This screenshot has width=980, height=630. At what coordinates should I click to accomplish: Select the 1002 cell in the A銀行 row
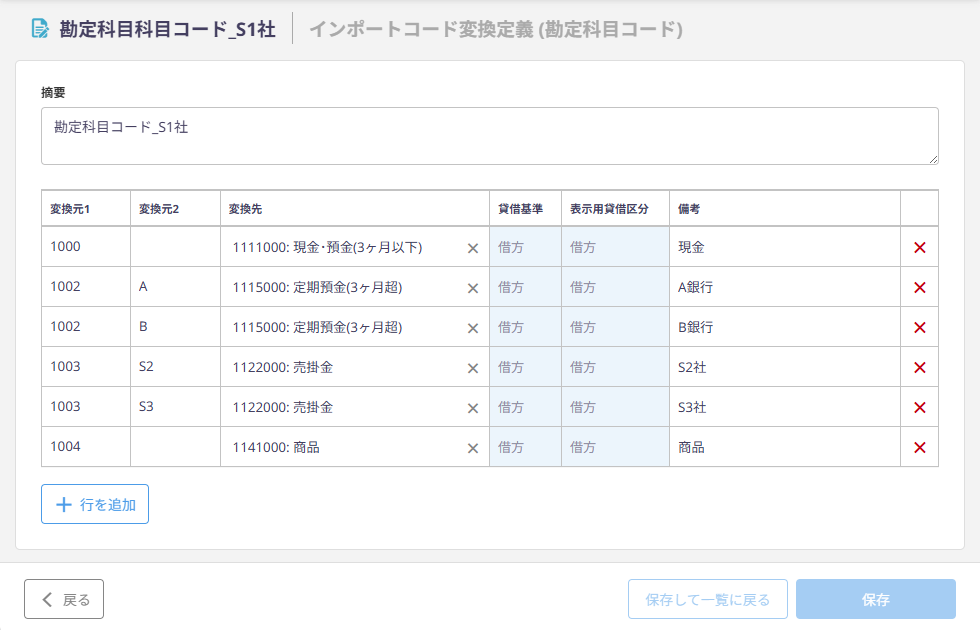(86, 287)
